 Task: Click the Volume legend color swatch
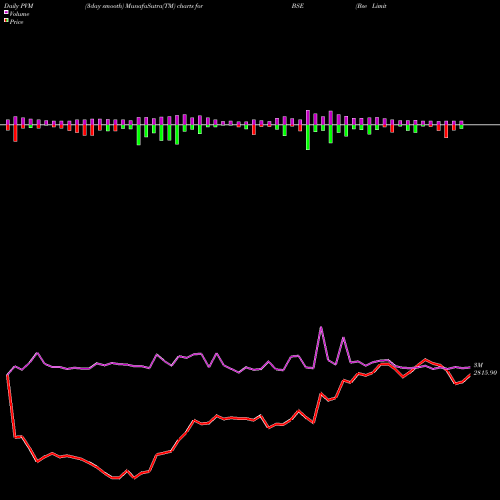[6, 13]
